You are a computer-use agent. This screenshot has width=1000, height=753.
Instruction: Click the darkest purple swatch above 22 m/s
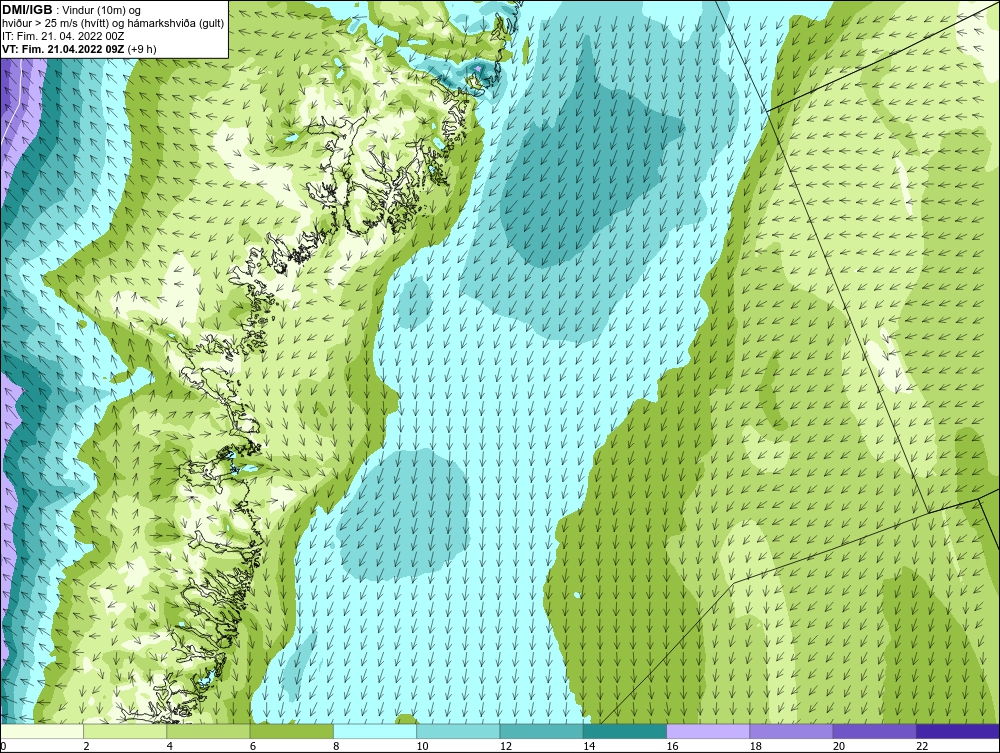pos(958,731)
